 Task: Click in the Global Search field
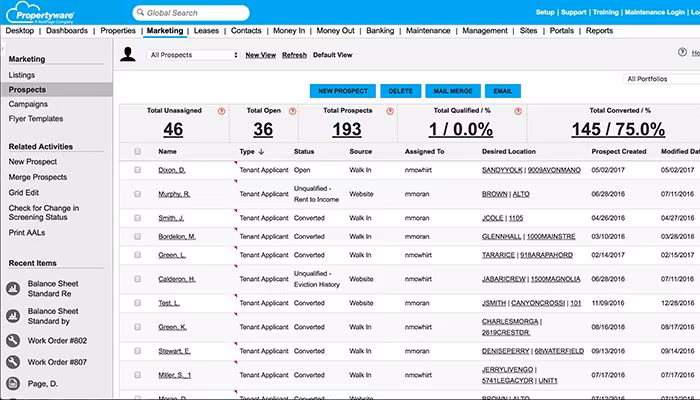pos(191,13)
